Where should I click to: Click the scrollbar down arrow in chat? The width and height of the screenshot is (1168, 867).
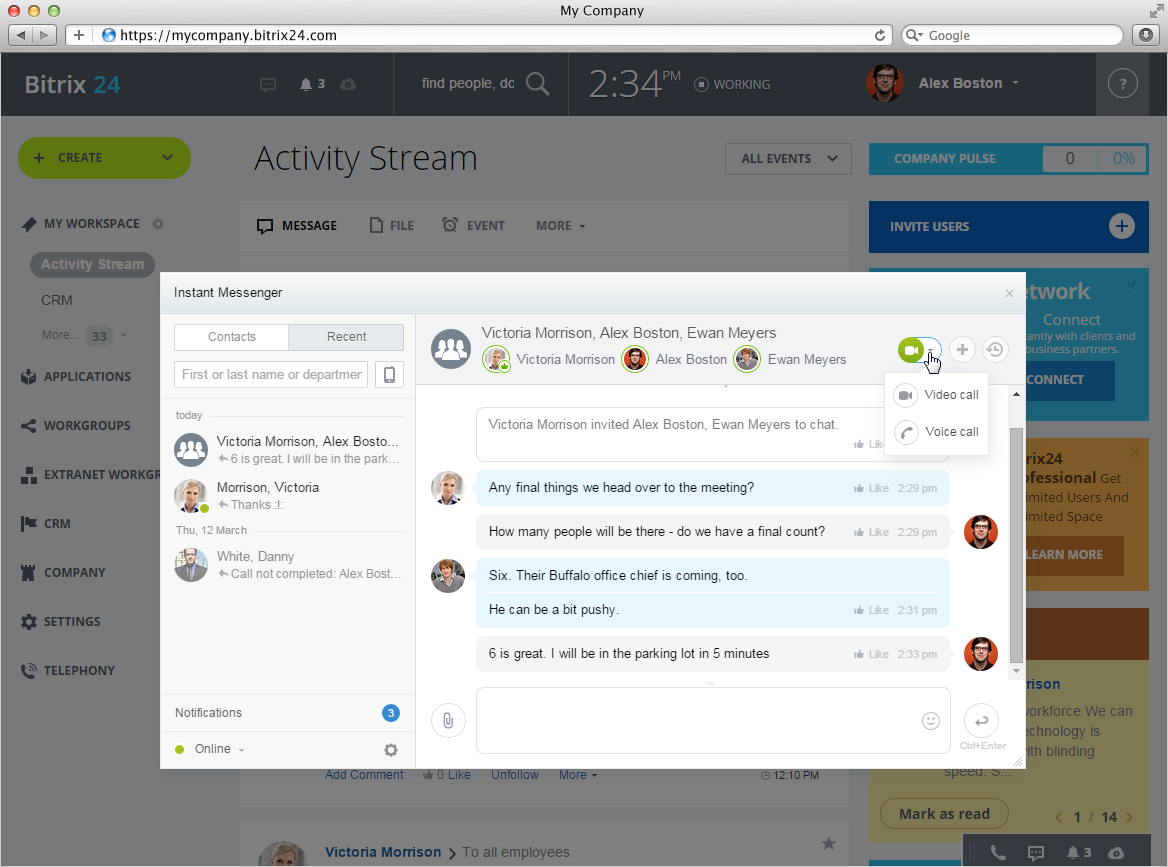[x=1016, y=671]
